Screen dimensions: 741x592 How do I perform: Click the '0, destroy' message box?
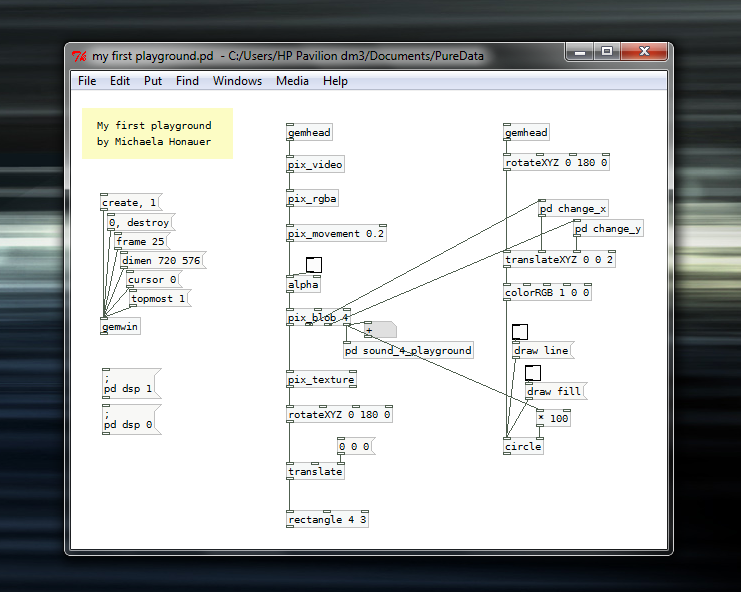coord(139,223)
